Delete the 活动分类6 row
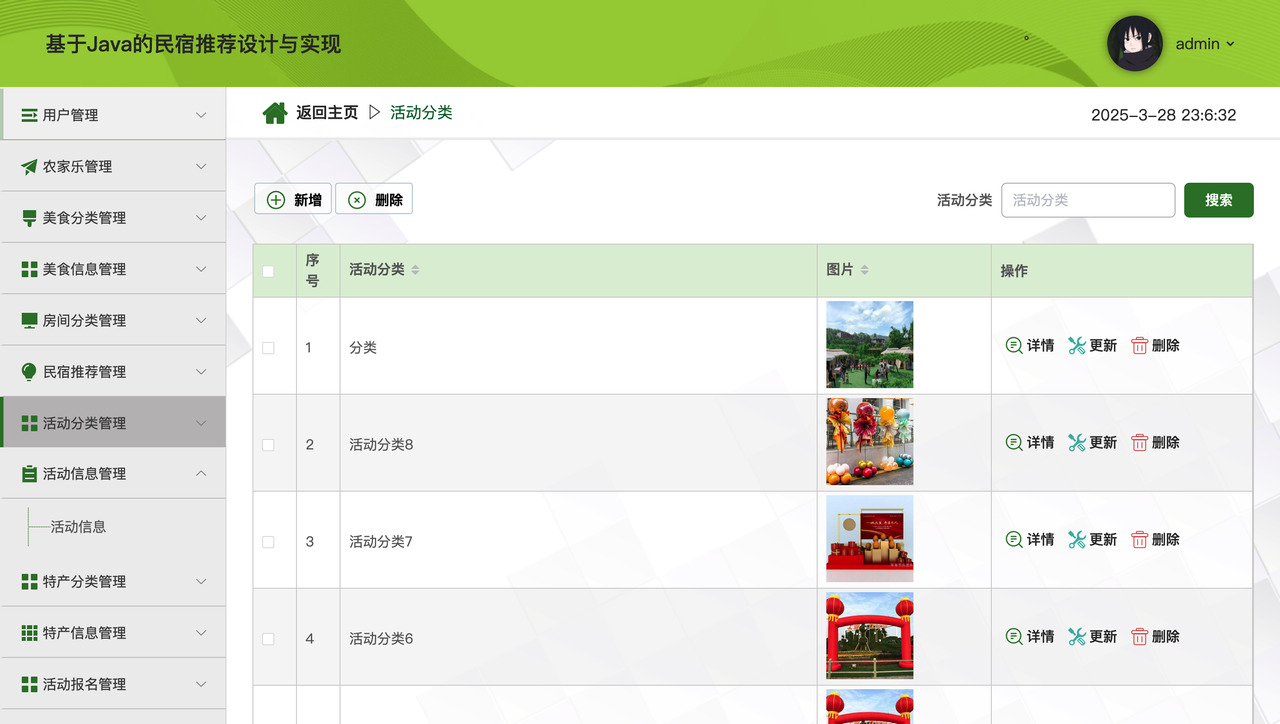 [x=1155, y=636]
